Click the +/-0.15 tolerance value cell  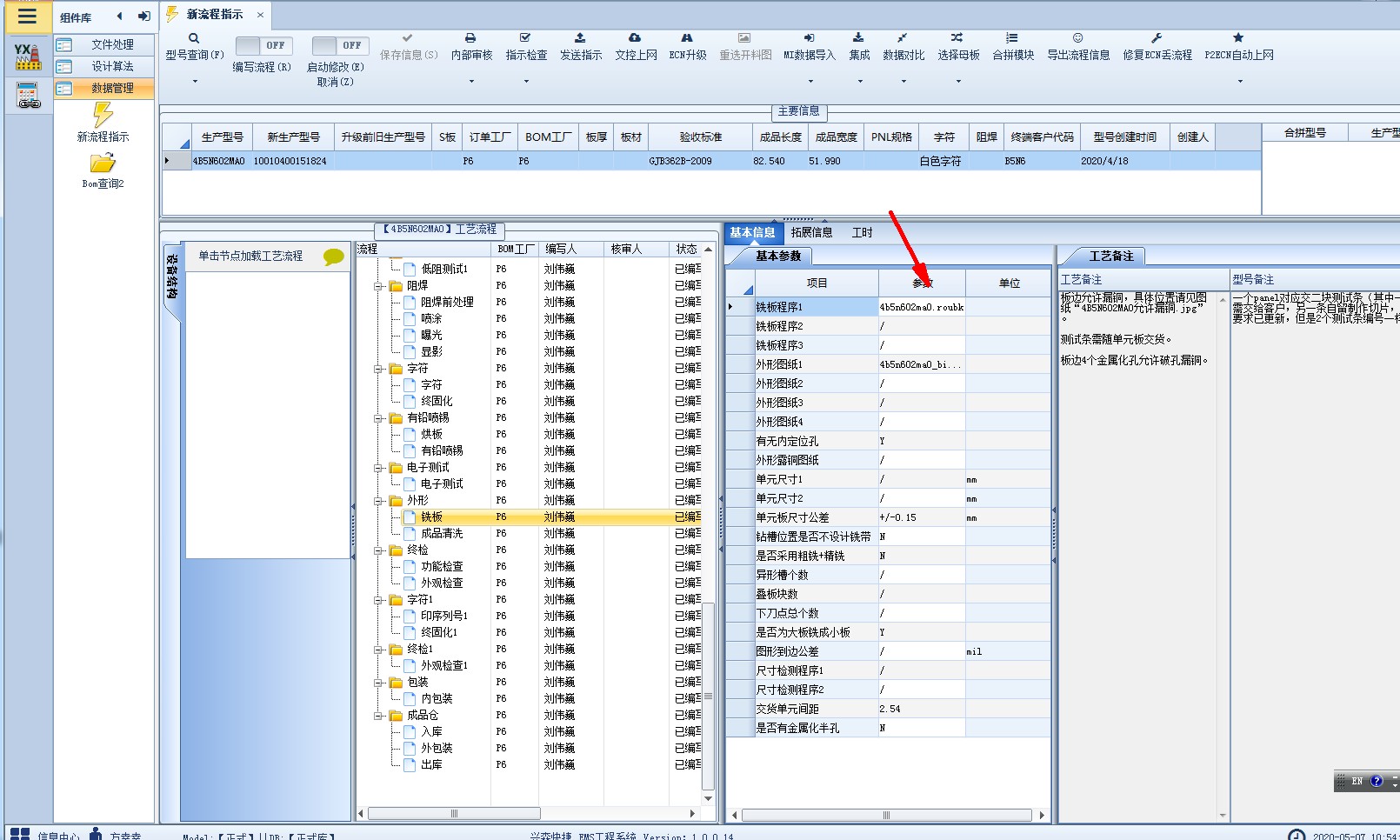click(922, 517)
